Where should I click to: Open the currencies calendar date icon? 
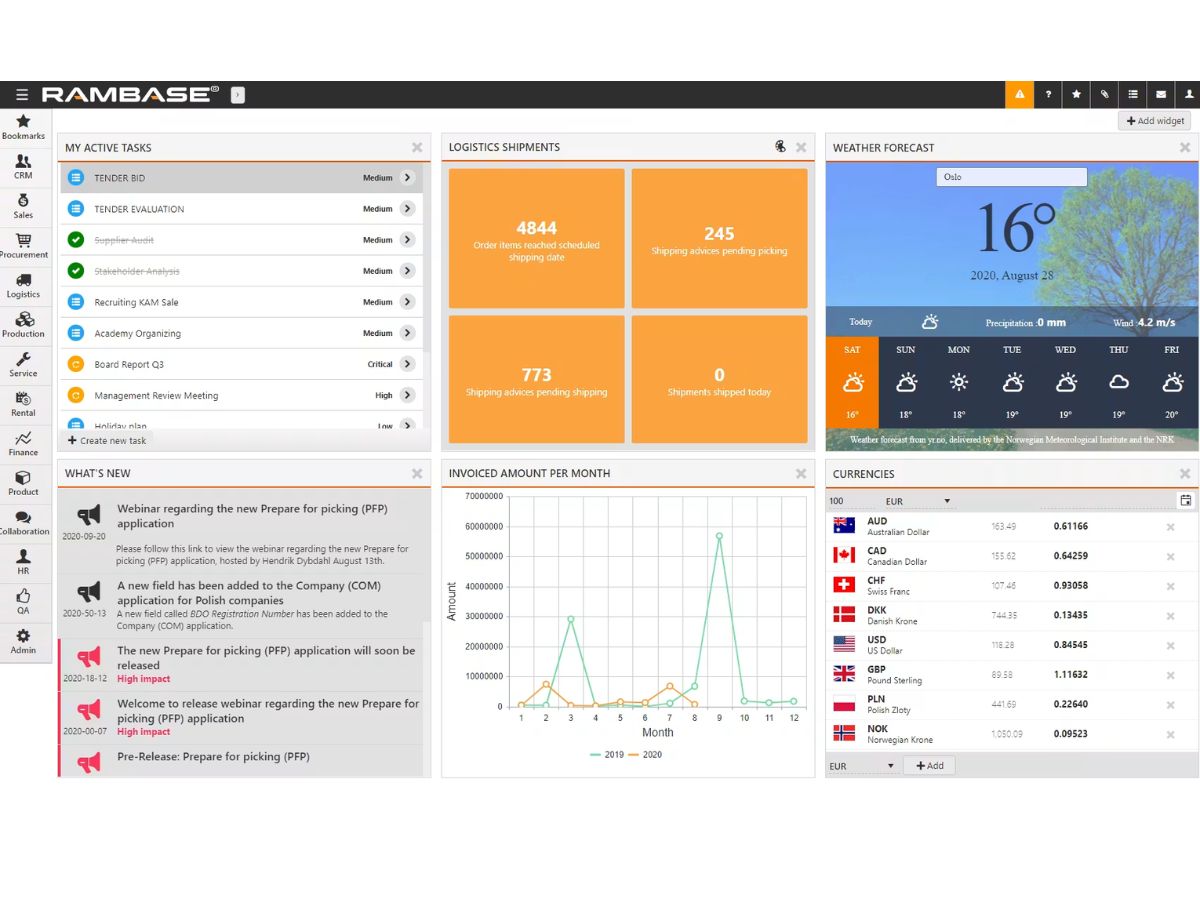tap(1186, 500)
